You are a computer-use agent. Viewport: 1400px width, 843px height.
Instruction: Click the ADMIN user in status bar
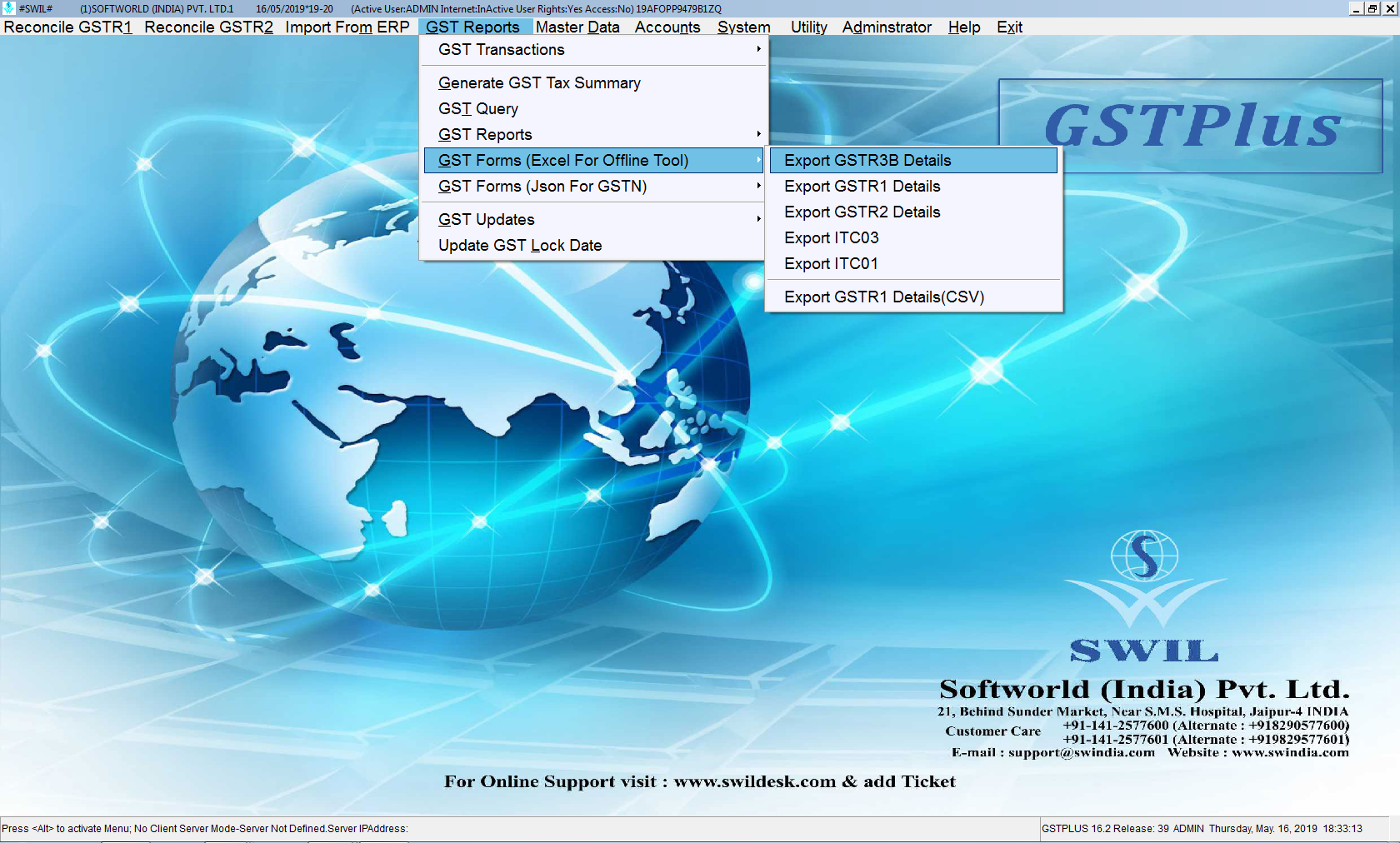pyautogui.click(x=1188, y=829)
